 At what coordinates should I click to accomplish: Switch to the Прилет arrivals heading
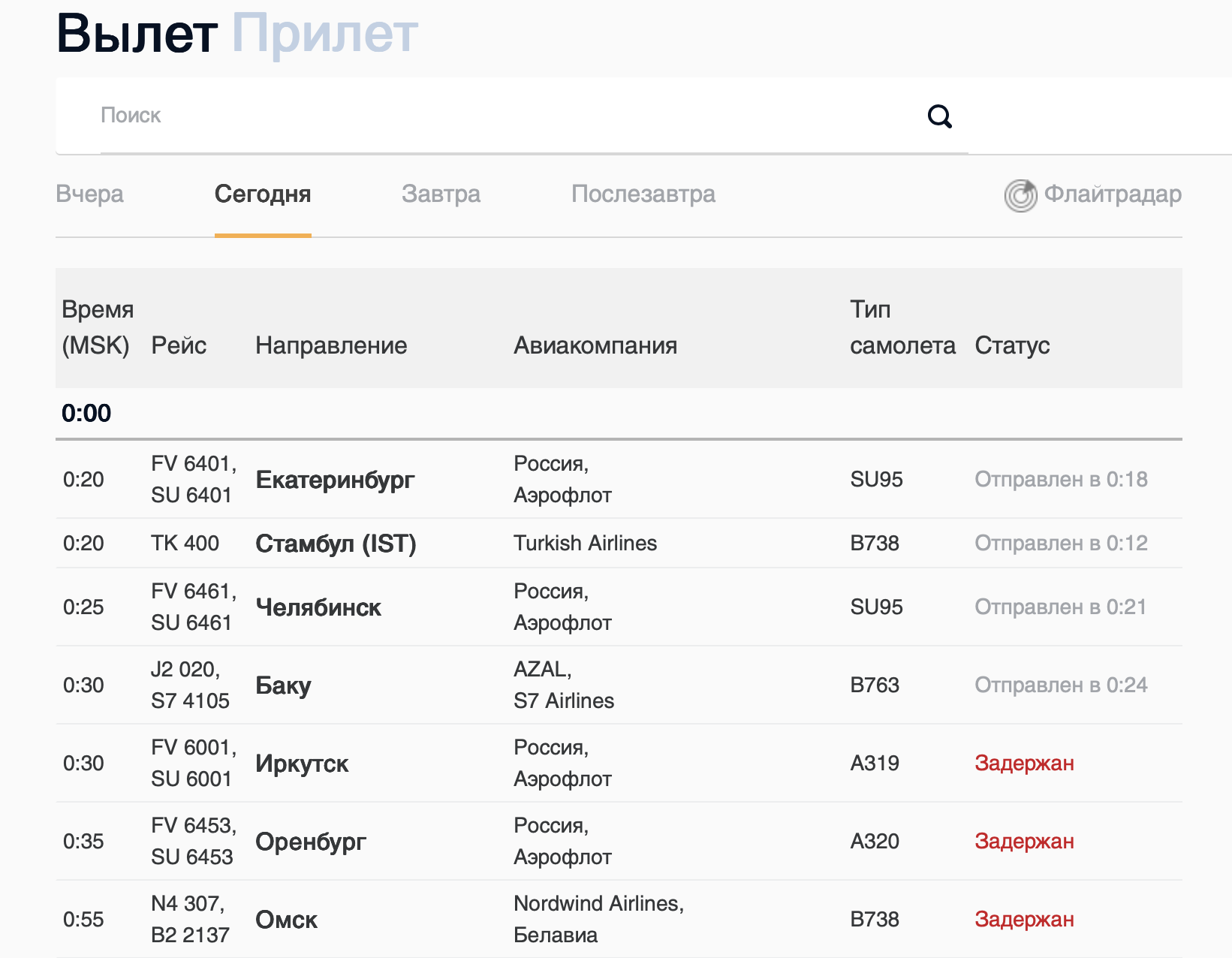(324, 34)
